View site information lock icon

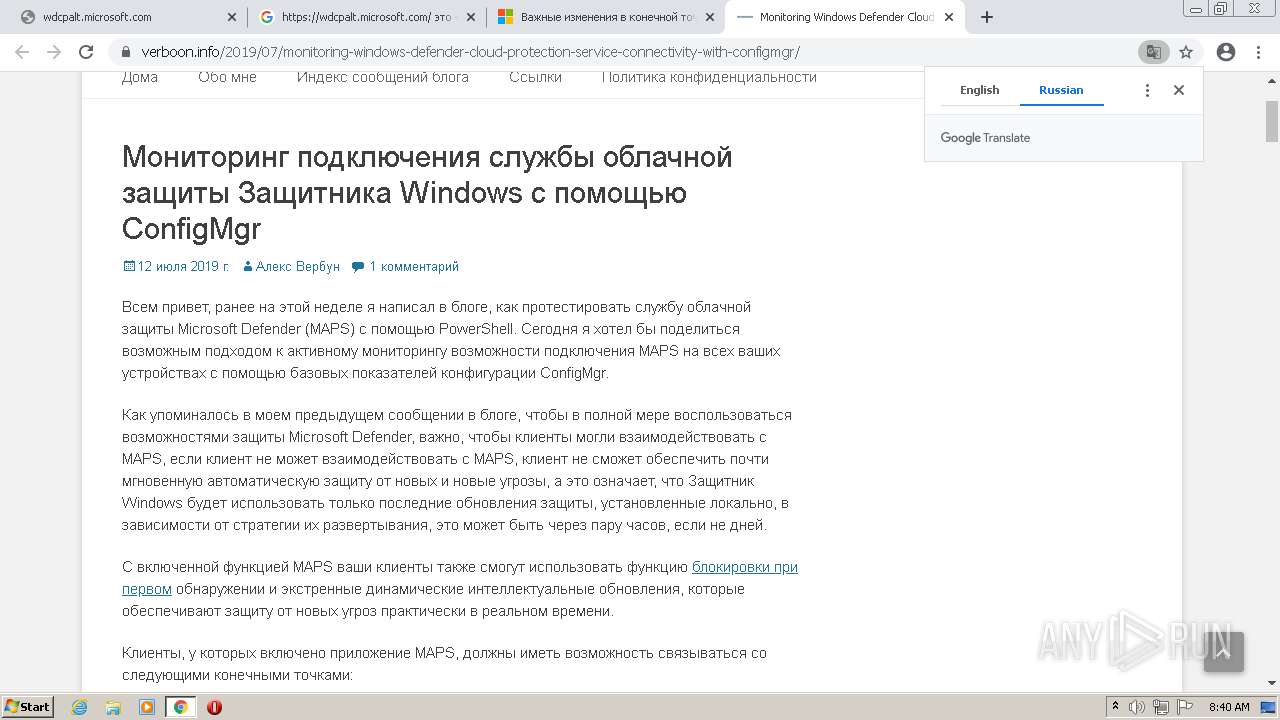coord(125,52)
